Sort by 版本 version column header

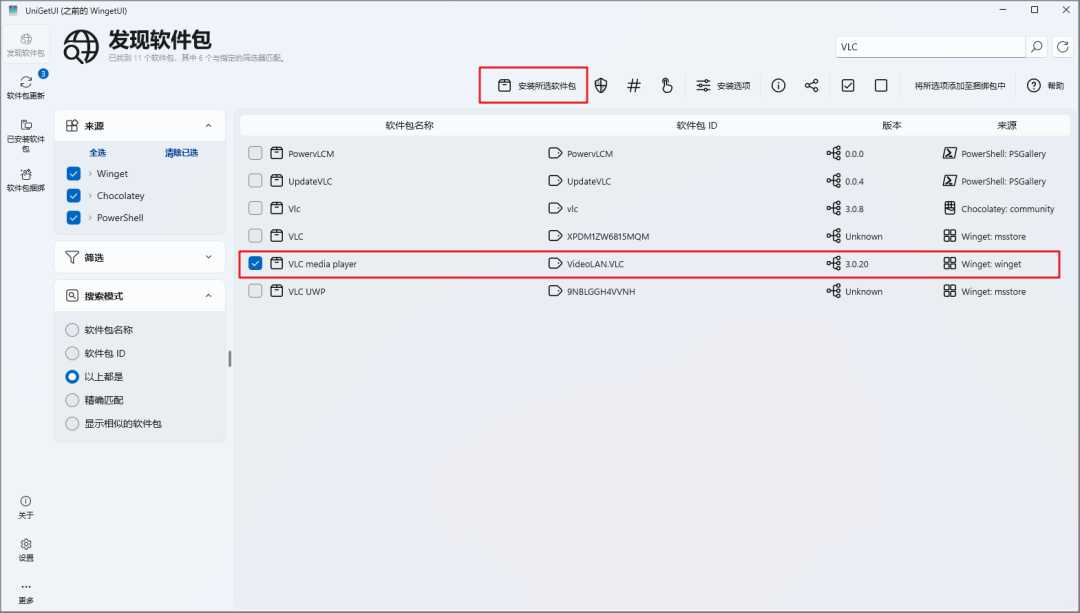[x=891, y=125]
